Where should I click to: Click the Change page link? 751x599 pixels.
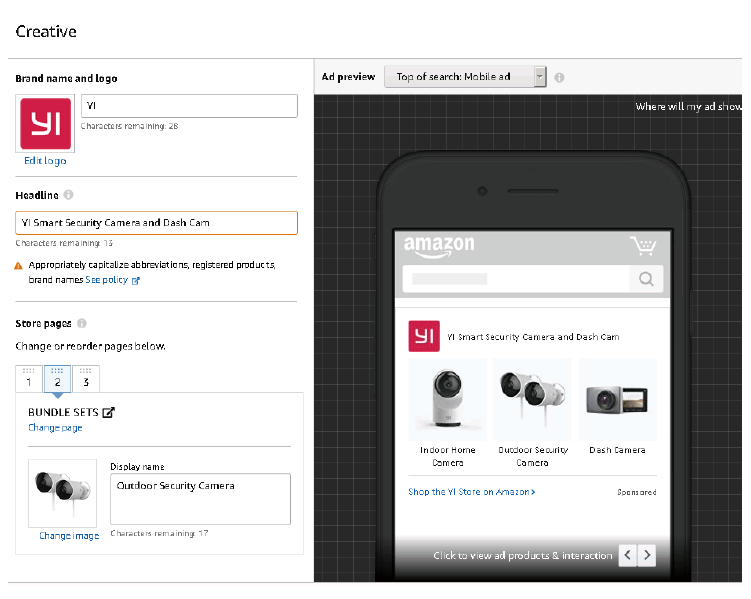click(x=55, y=428)
